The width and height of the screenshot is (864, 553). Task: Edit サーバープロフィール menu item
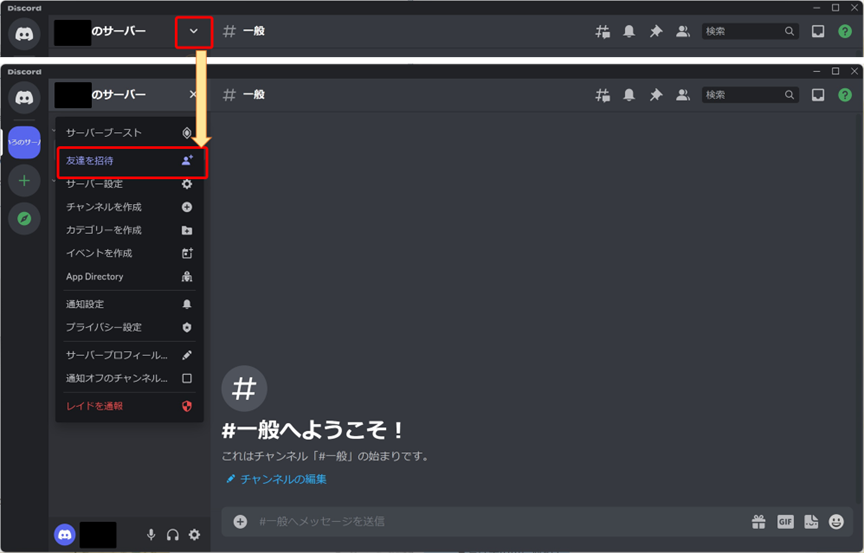(129, 355)
